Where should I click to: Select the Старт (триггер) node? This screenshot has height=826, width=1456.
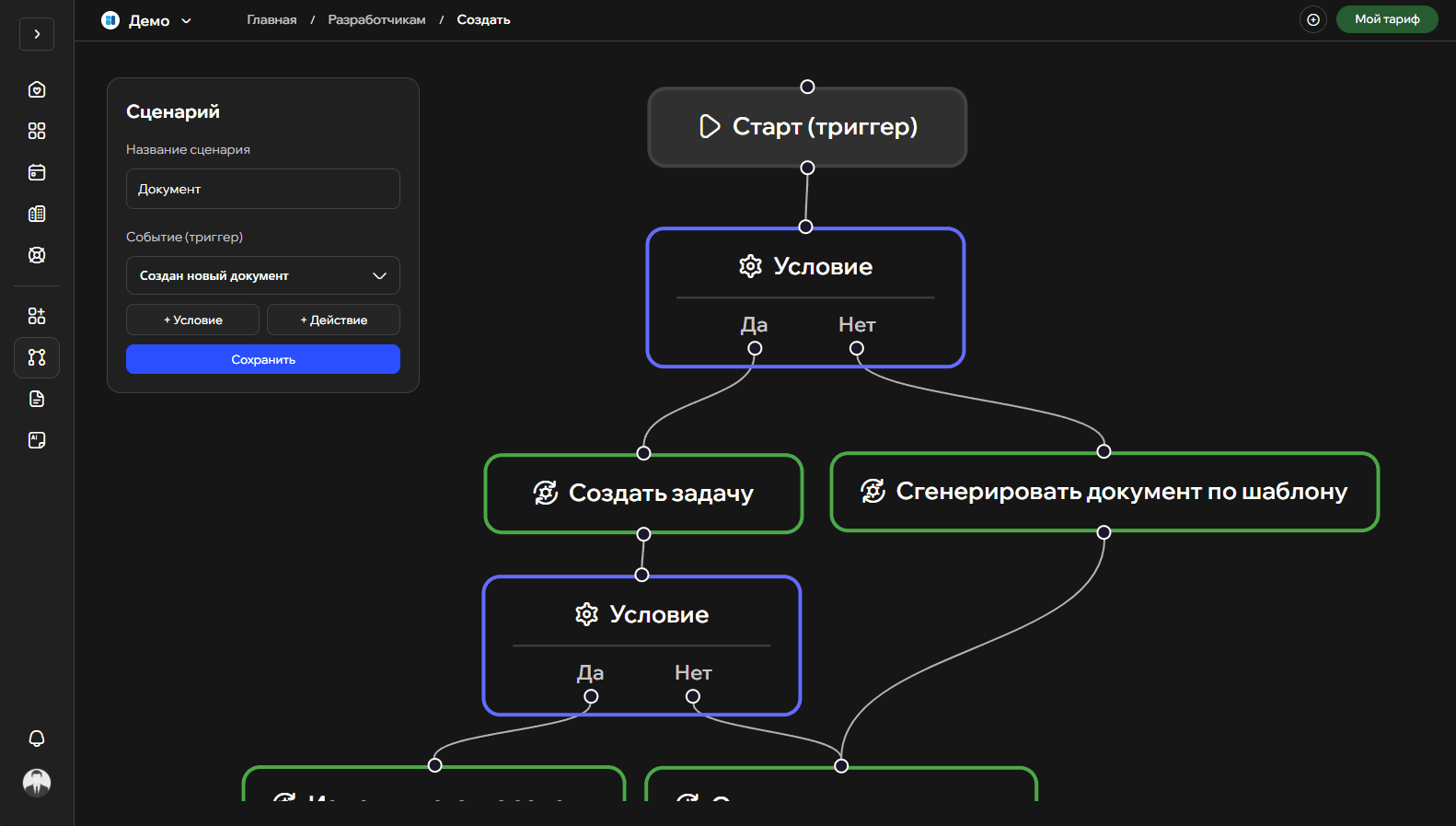pyautogui.click(x=807, y=127)
